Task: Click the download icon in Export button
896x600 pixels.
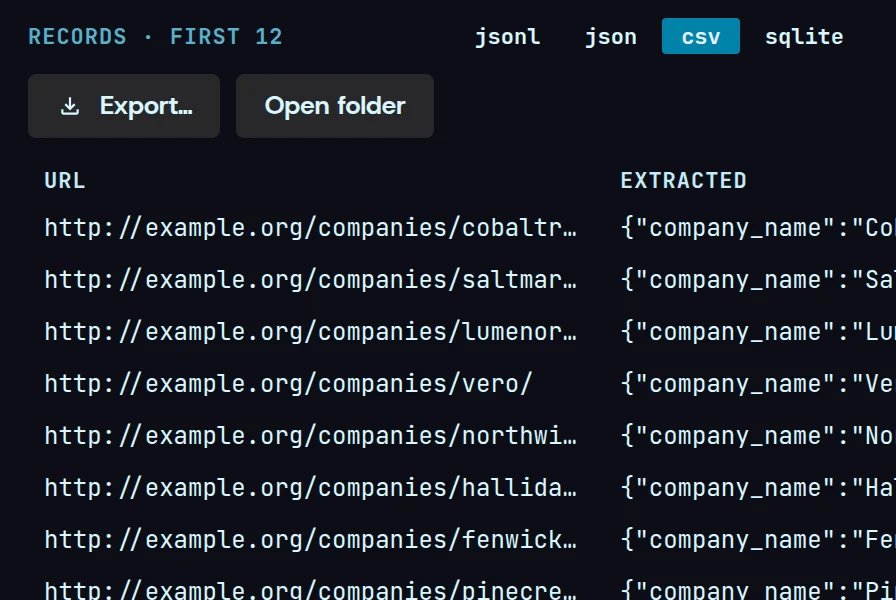Action: [x=70, y=106]
